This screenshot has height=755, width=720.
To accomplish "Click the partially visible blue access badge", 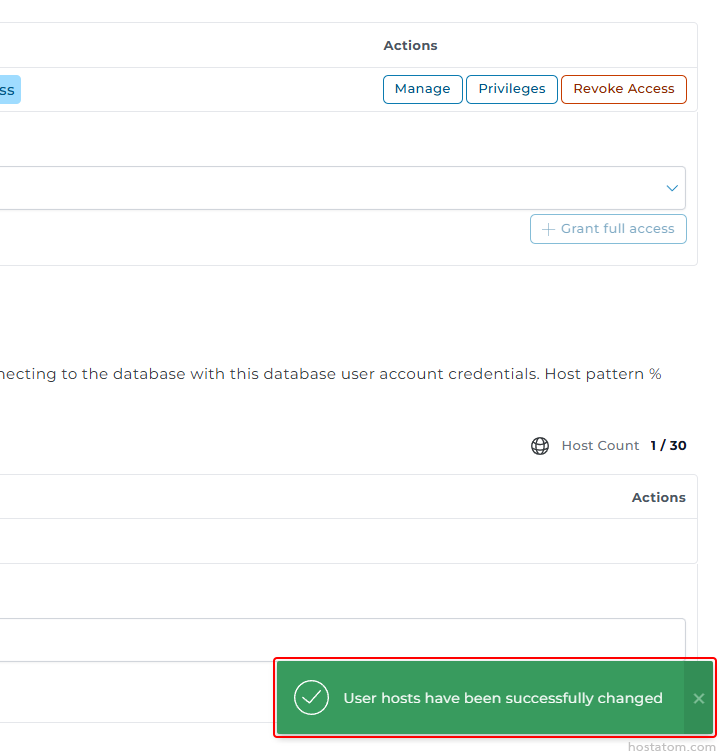I will click(10, 90).
